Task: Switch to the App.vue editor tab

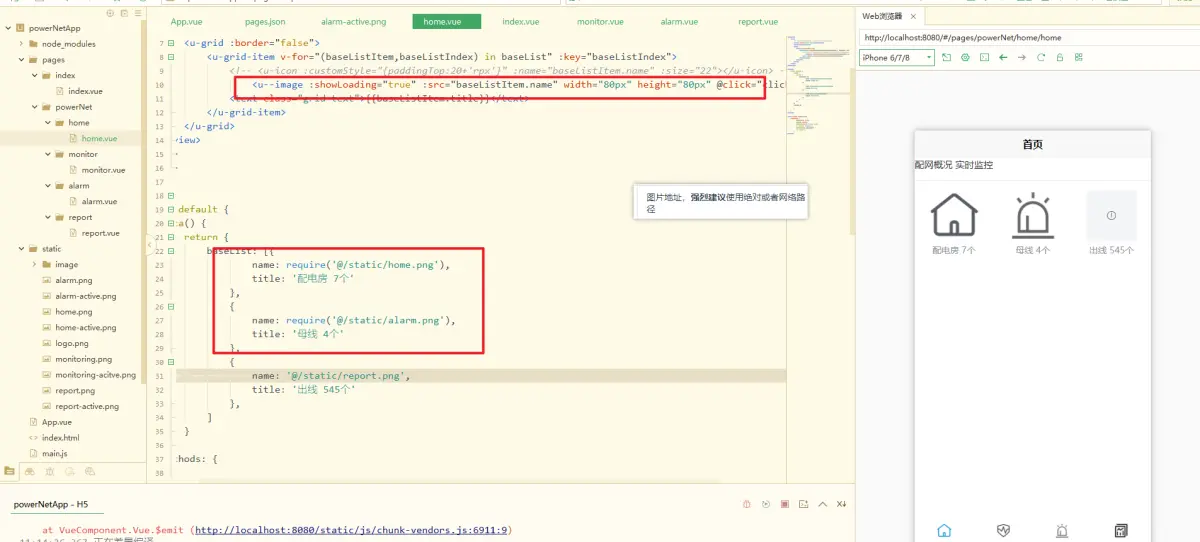Action: [x=186, y=21]
